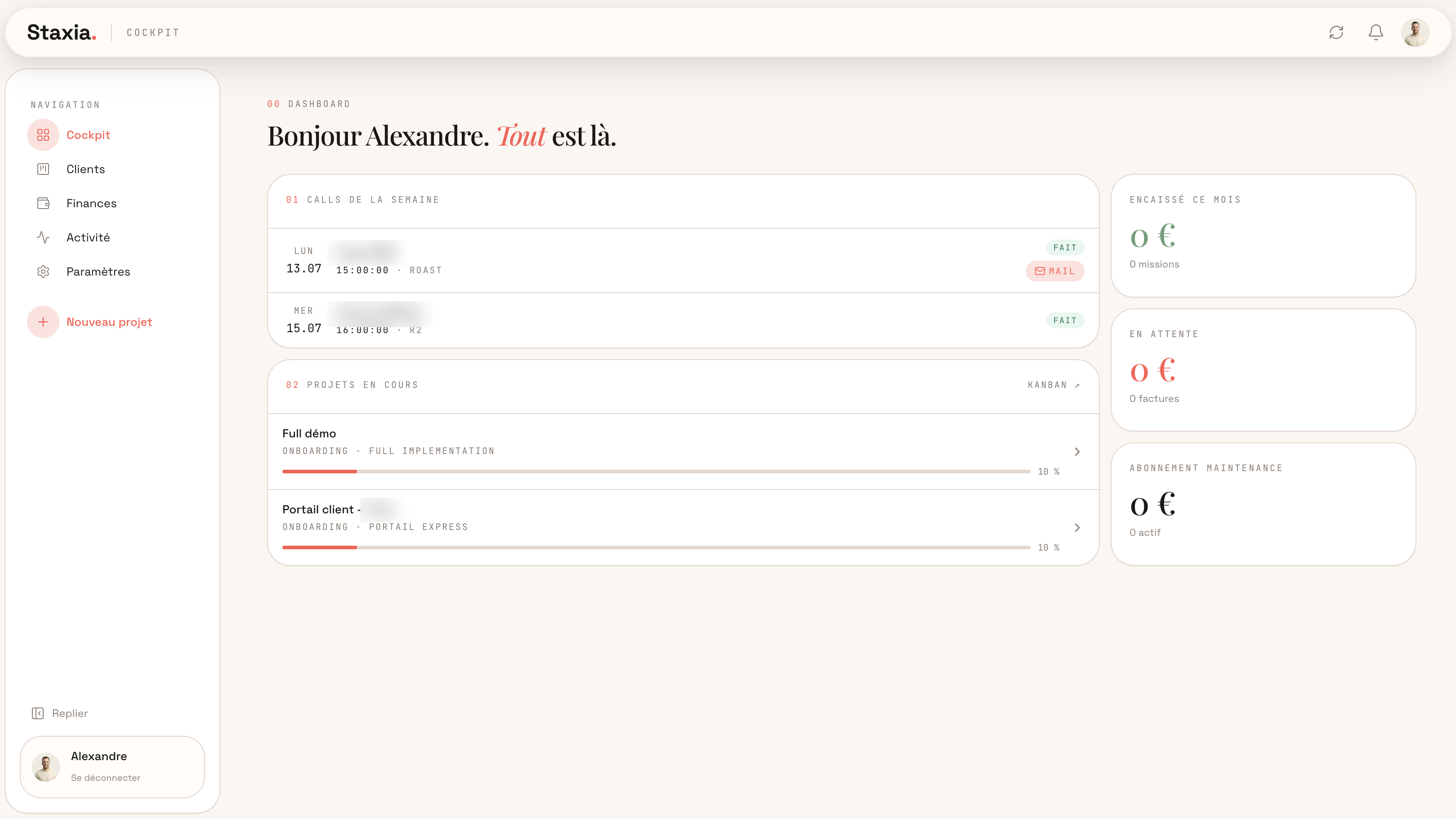
Task: Click Se déconnecter link
Action: [x=105, y=778]
